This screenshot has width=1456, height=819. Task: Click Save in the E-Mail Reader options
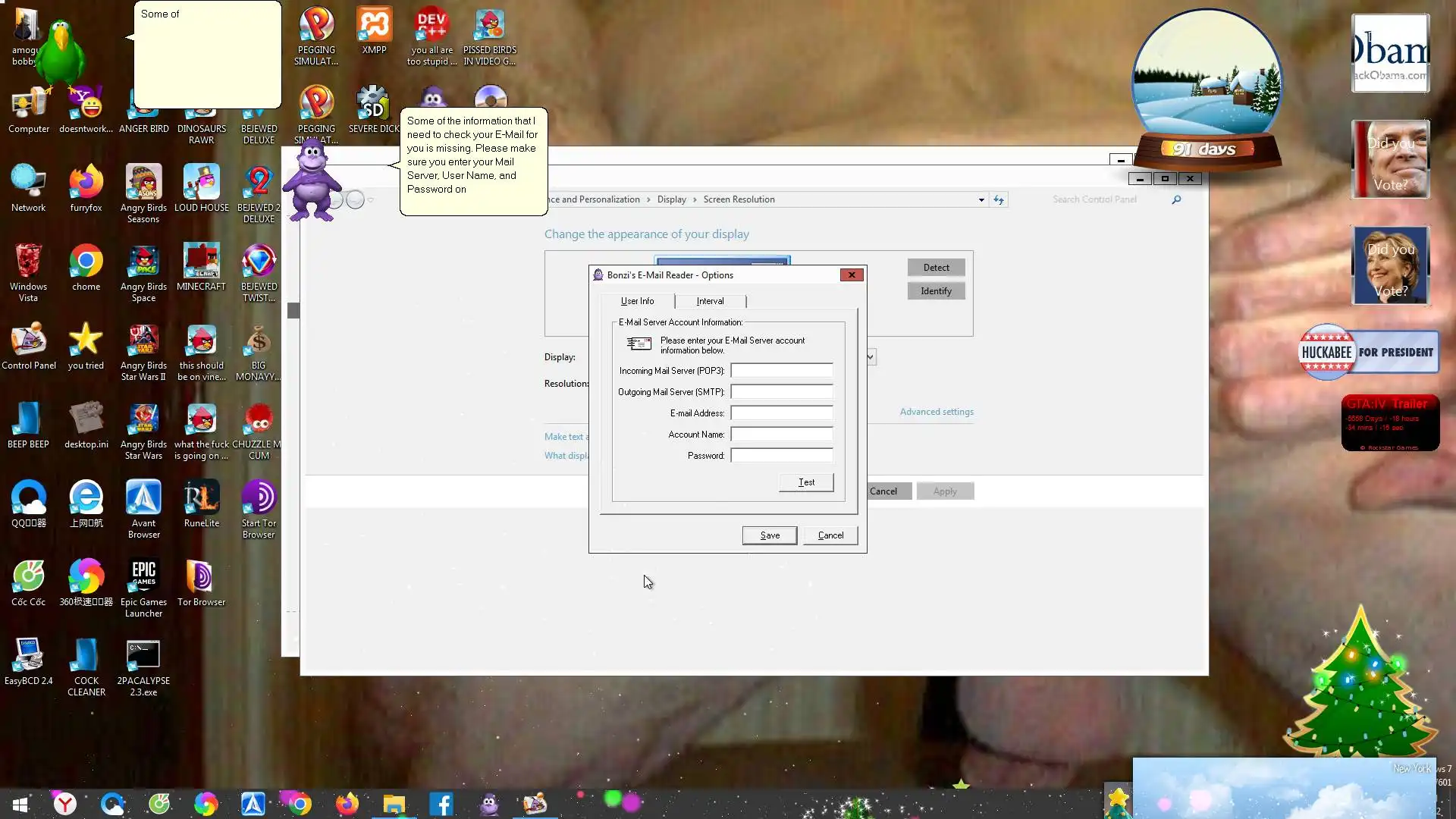(x=769, y=535)
